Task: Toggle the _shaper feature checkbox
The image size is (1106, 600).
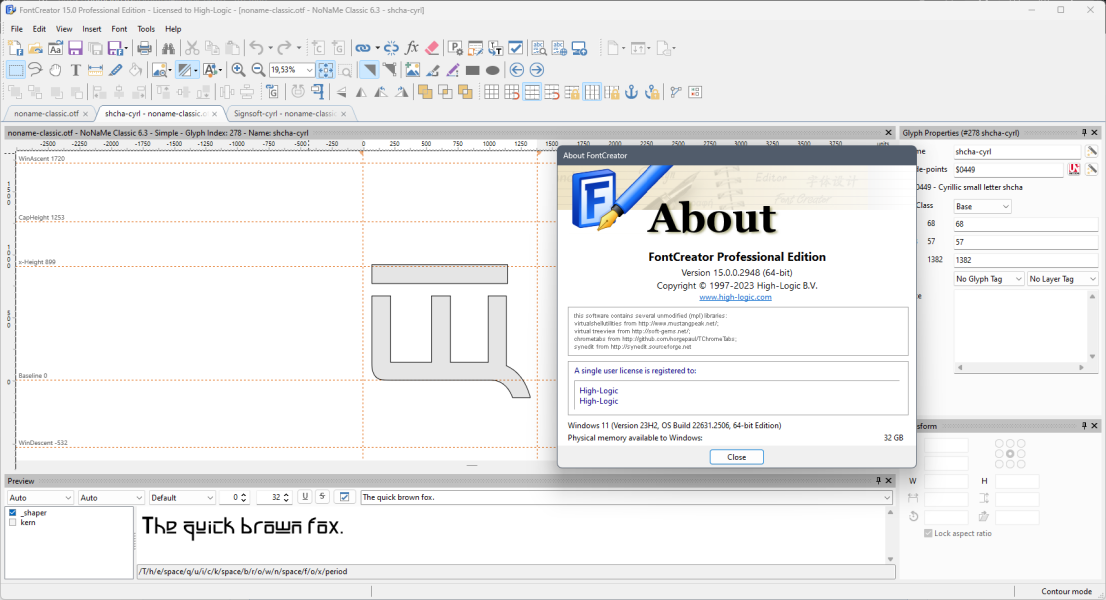Action: click(x=13, y=513)
